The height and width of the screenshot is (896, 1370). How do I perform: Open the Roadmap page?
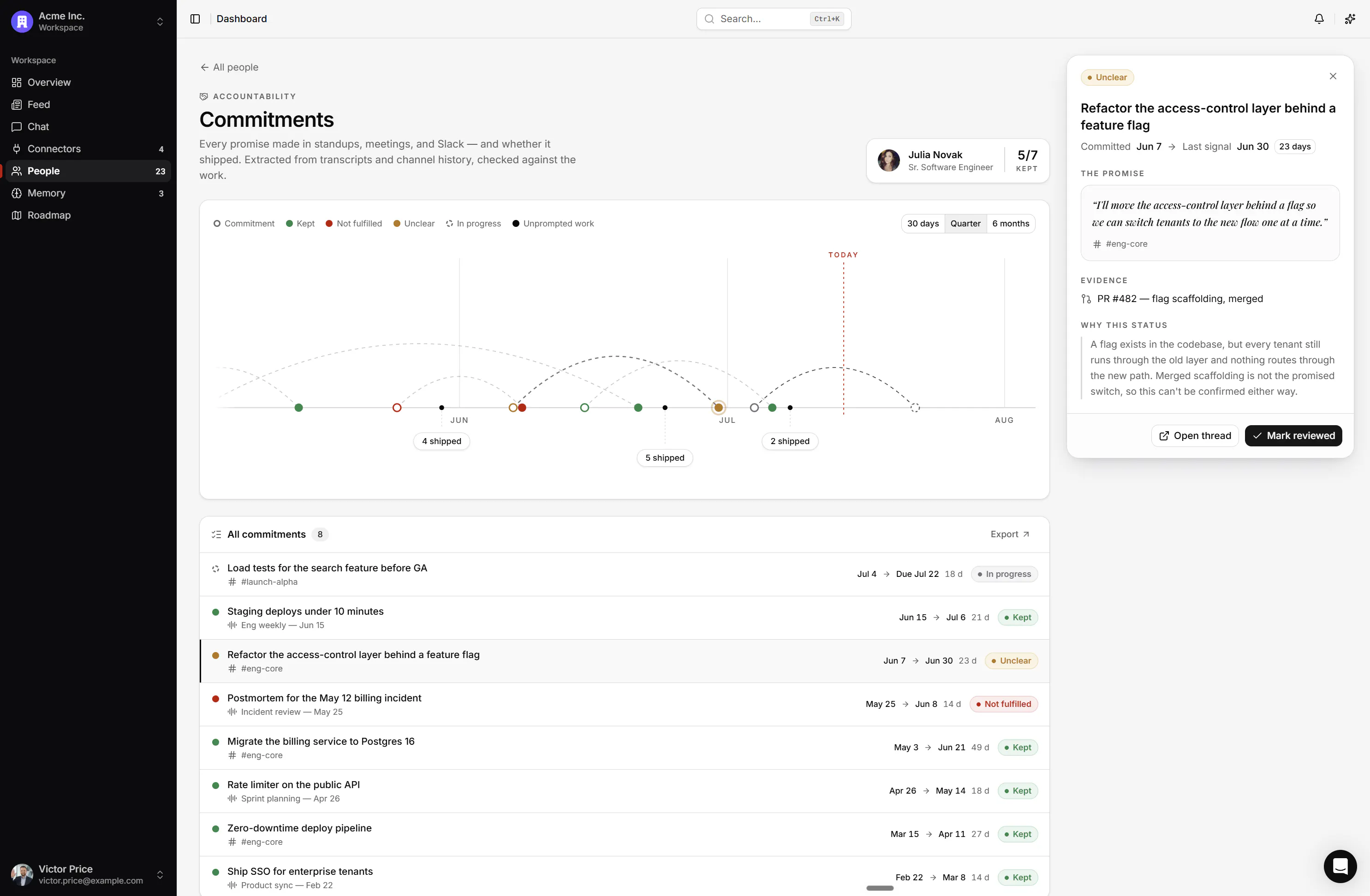88,215
